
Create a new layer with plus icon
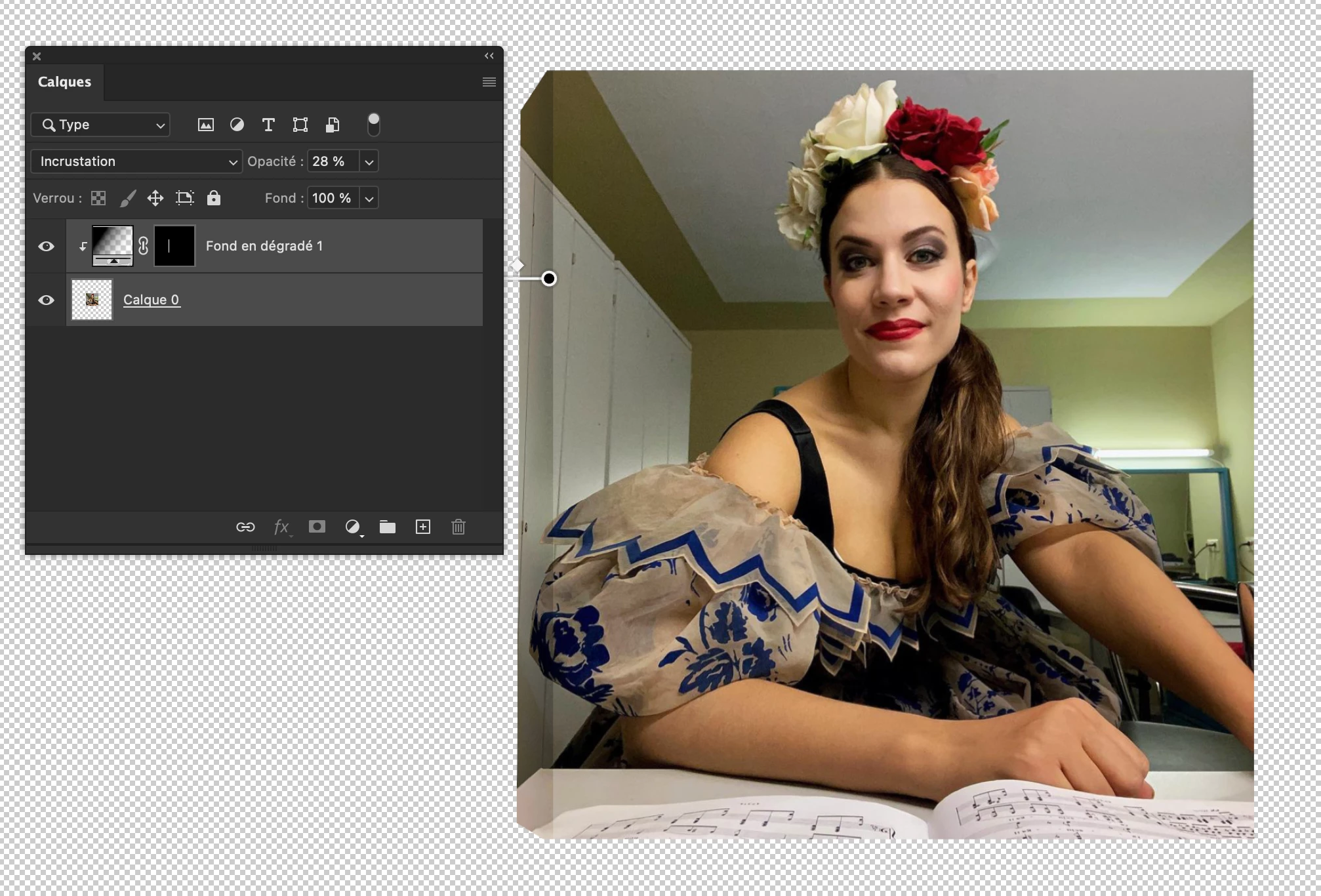click(423, 527)
